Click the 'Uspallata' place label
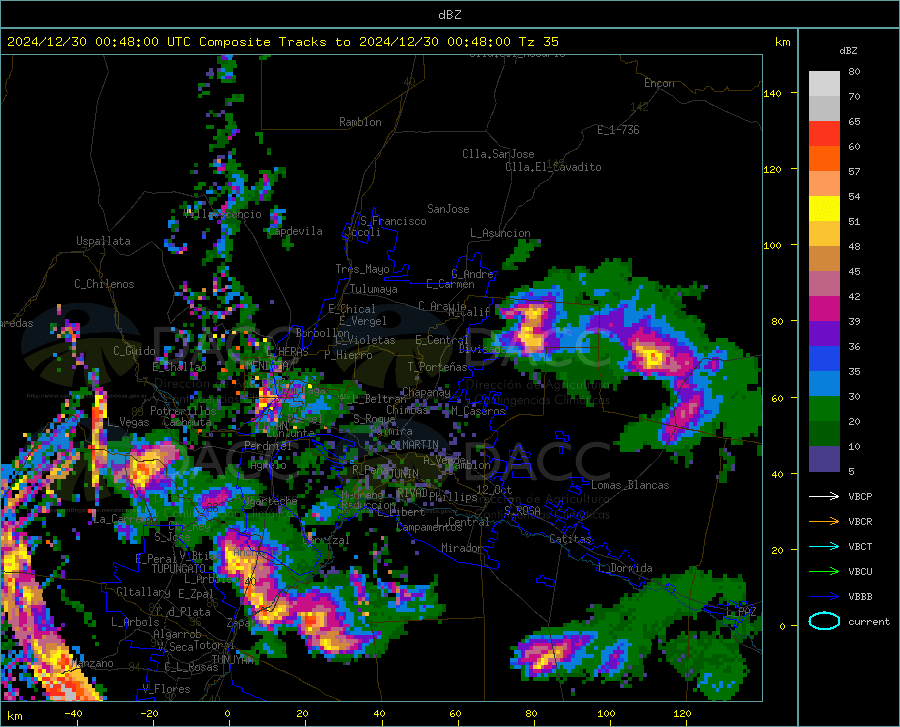Viewport: 900px width, 727px height. [x=103, y=241]
